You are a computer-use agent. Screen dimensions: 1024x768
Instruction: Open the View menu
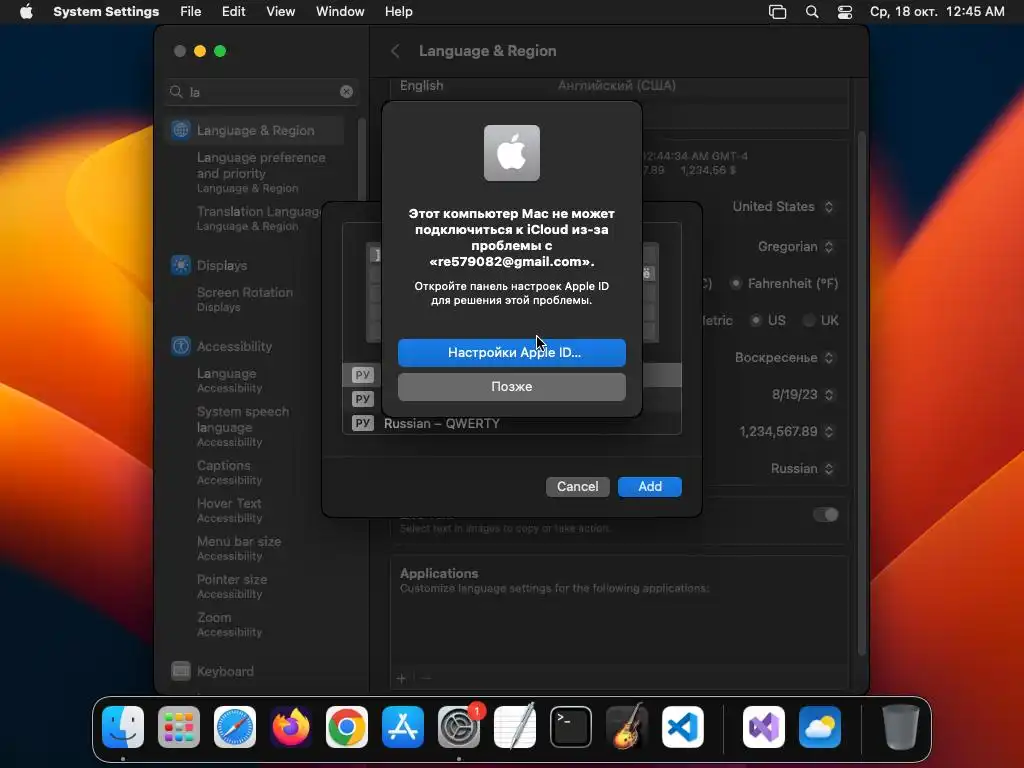point(281,12)
